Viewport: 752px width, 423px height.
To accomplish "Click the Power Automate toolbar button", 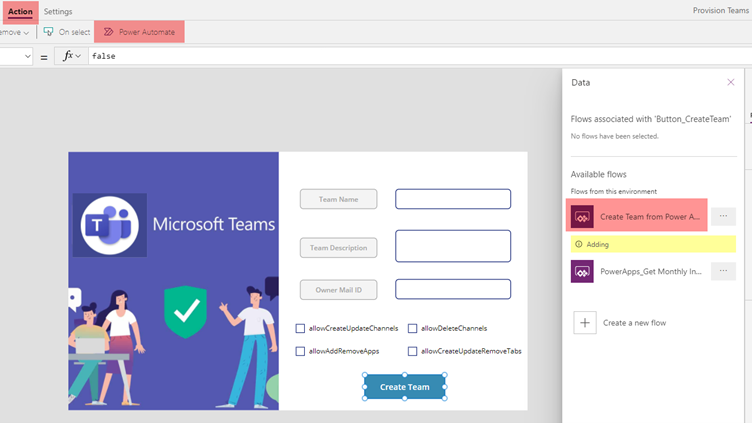I will 140,32.
